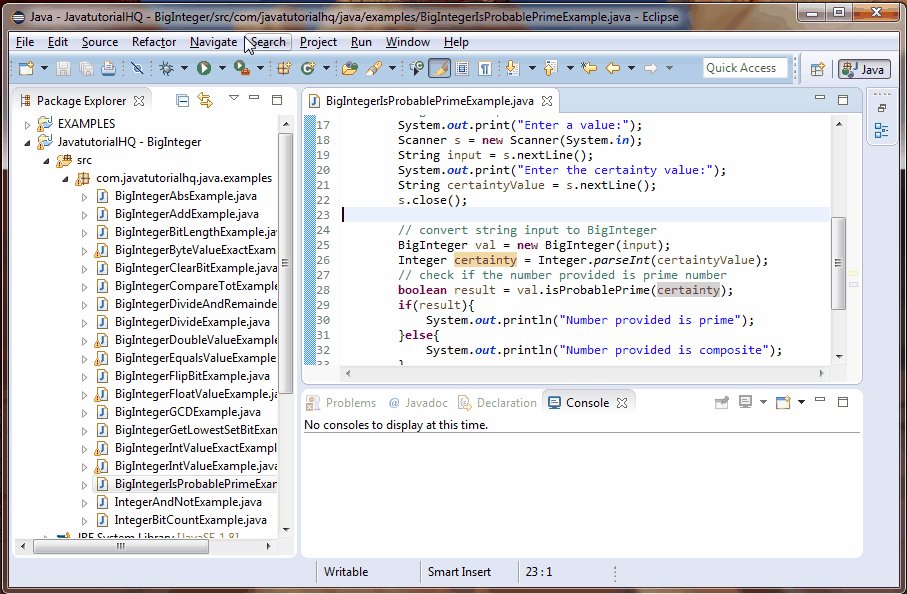Switch to the Java perspective

pos(864,70)
